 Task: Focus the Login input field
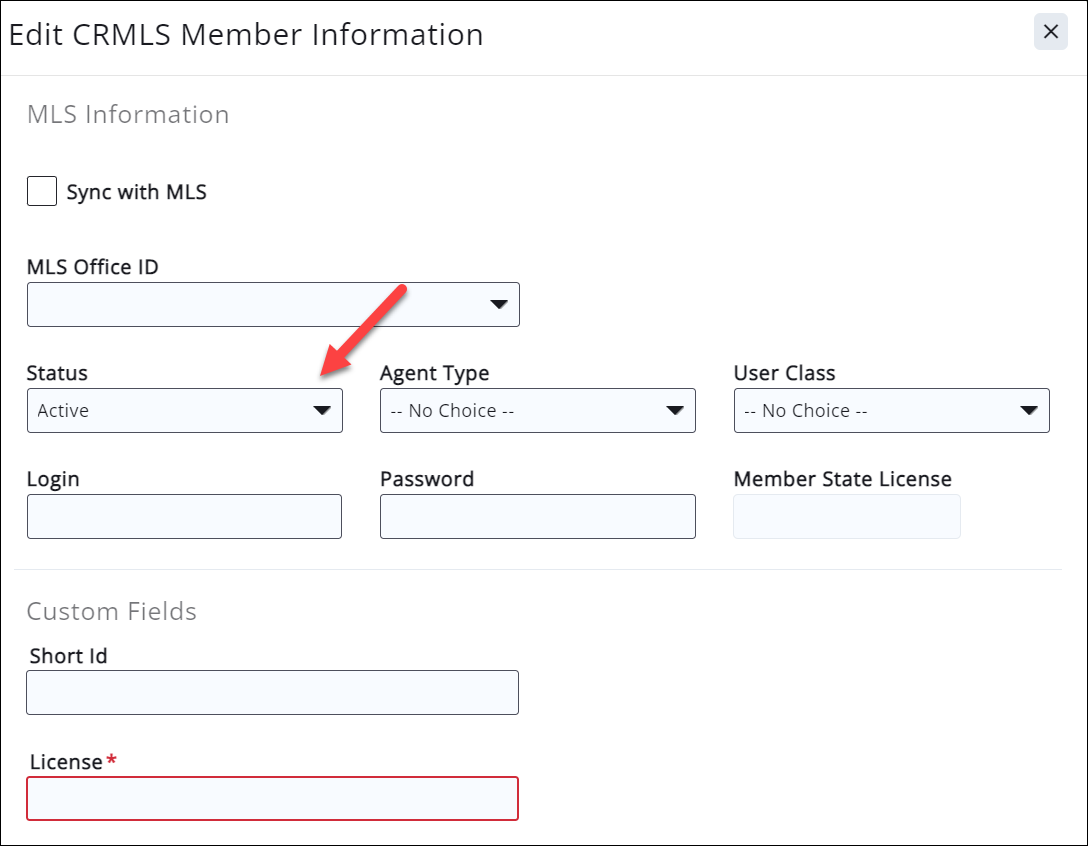(185, 516)
